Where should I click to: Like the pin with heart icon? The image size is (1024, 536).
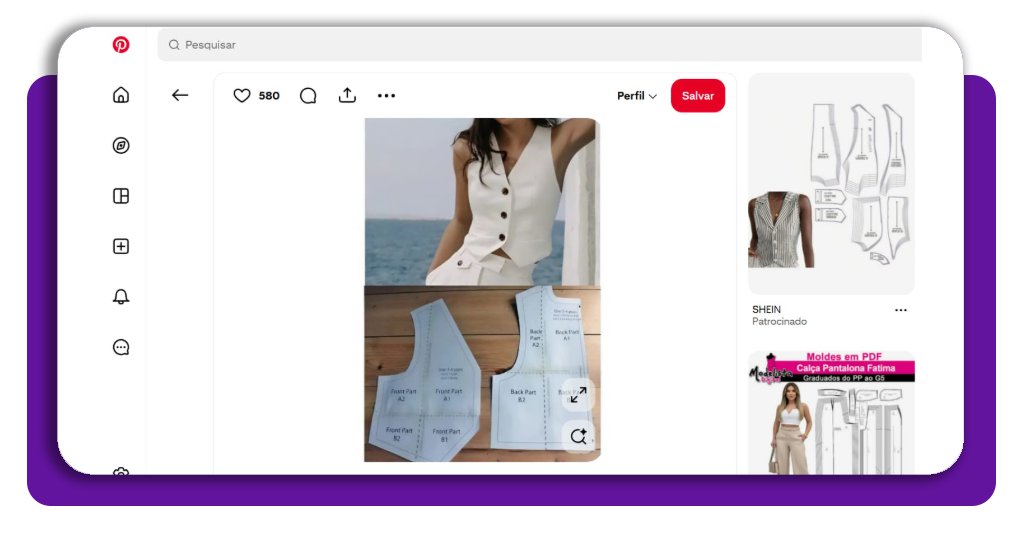pyautogui.click(x=242, y=96)
